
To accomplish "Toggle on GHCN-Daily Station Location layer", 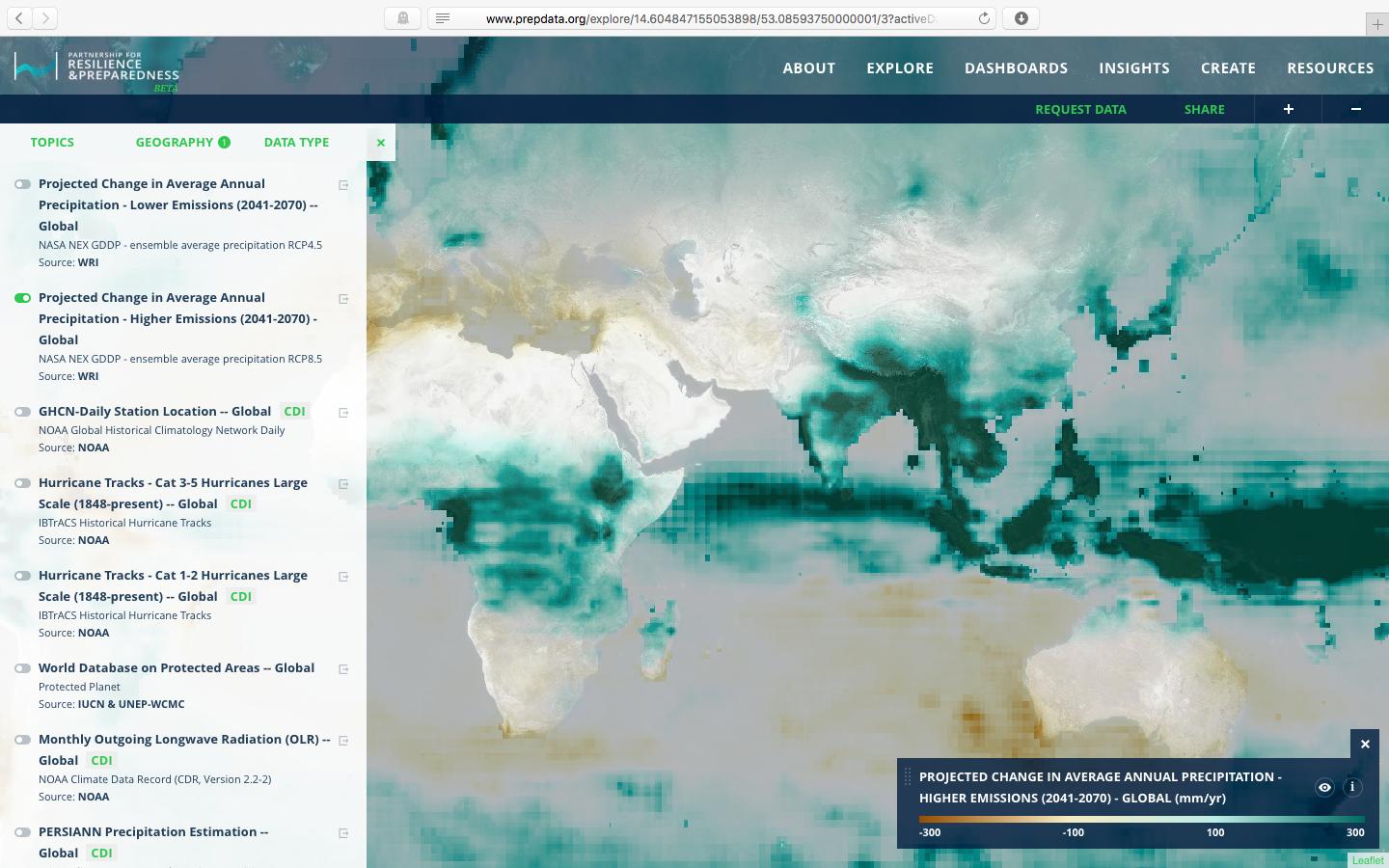I will pos(23,412).
